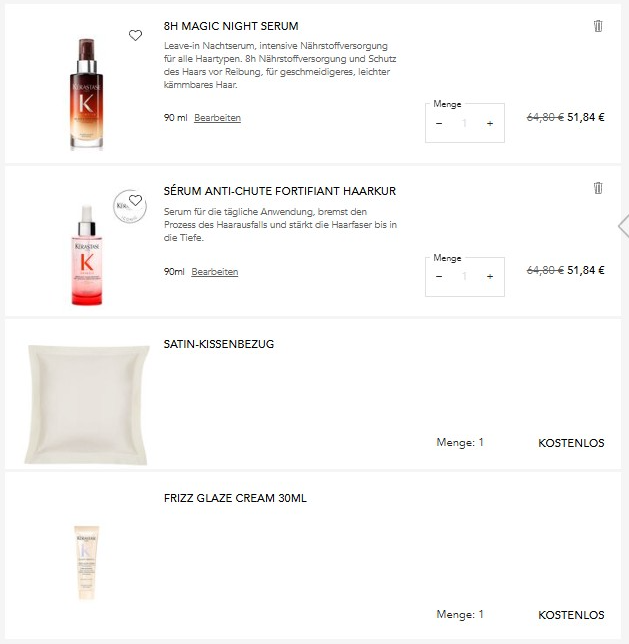Click quantity field of 8H Magic Night Serum

[464, 123]
